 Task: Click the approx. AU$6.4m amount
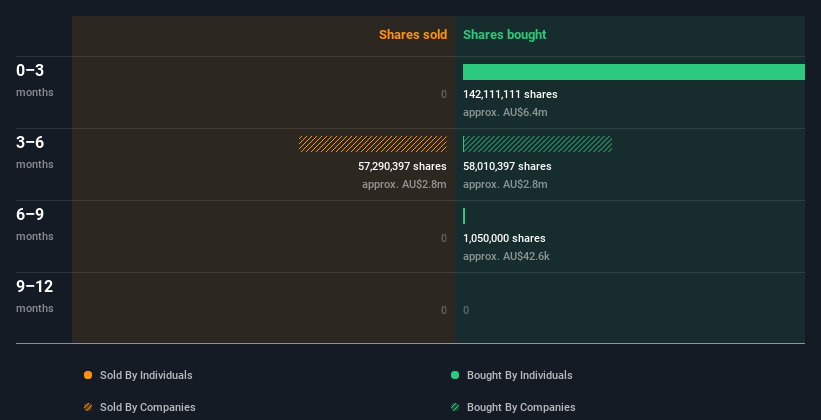505,112
